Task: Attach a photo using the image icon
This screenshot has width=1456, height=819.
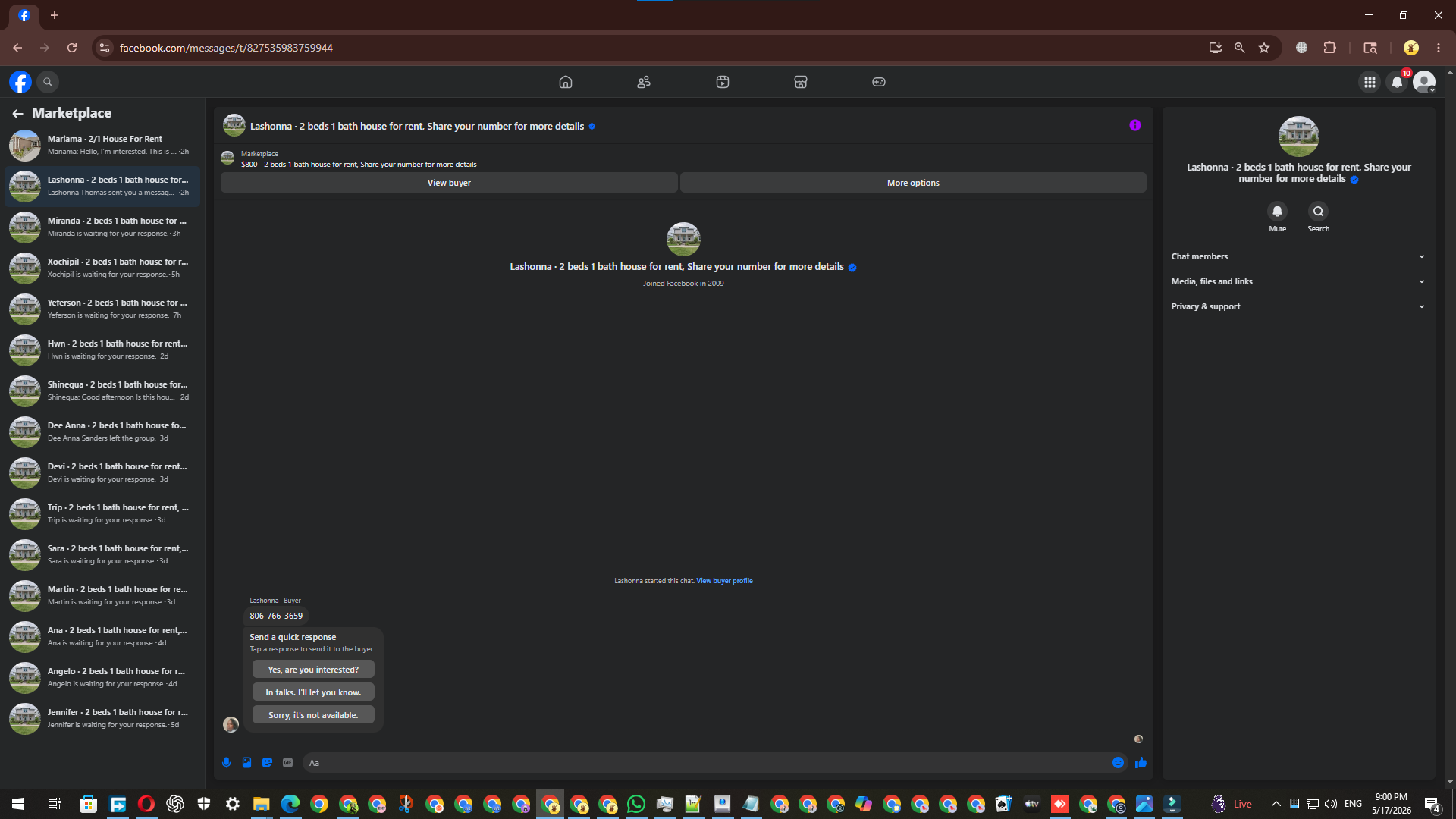Action: 247,763
